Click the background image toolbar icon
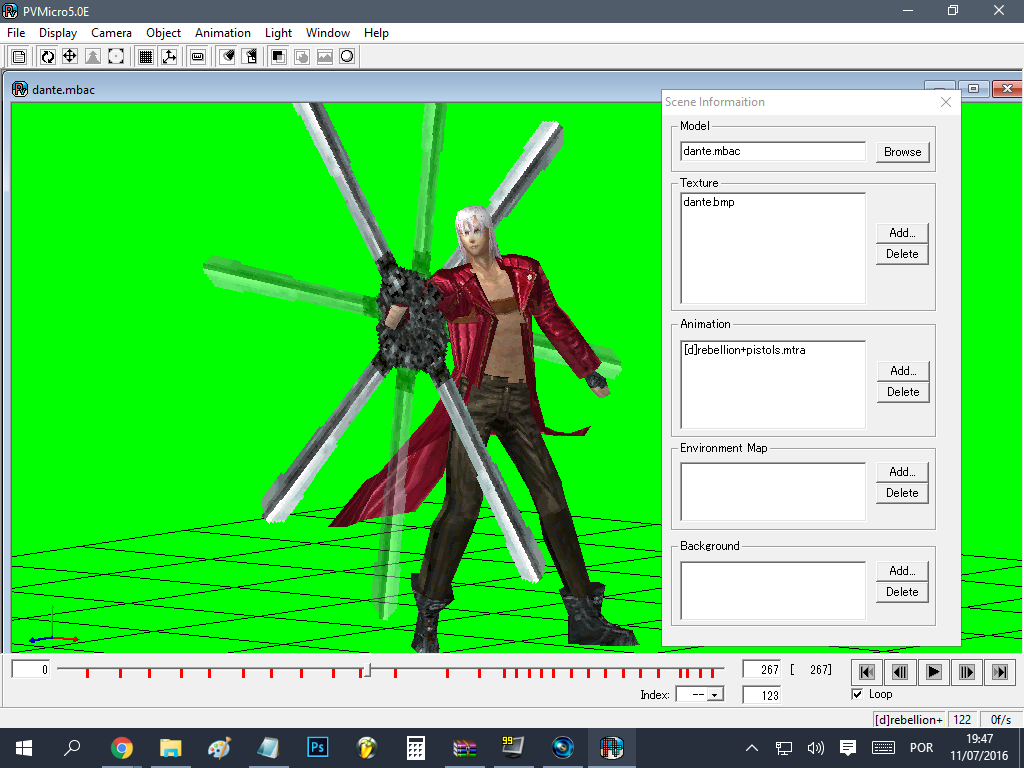 pyautogui.click(x=325, y=57)
